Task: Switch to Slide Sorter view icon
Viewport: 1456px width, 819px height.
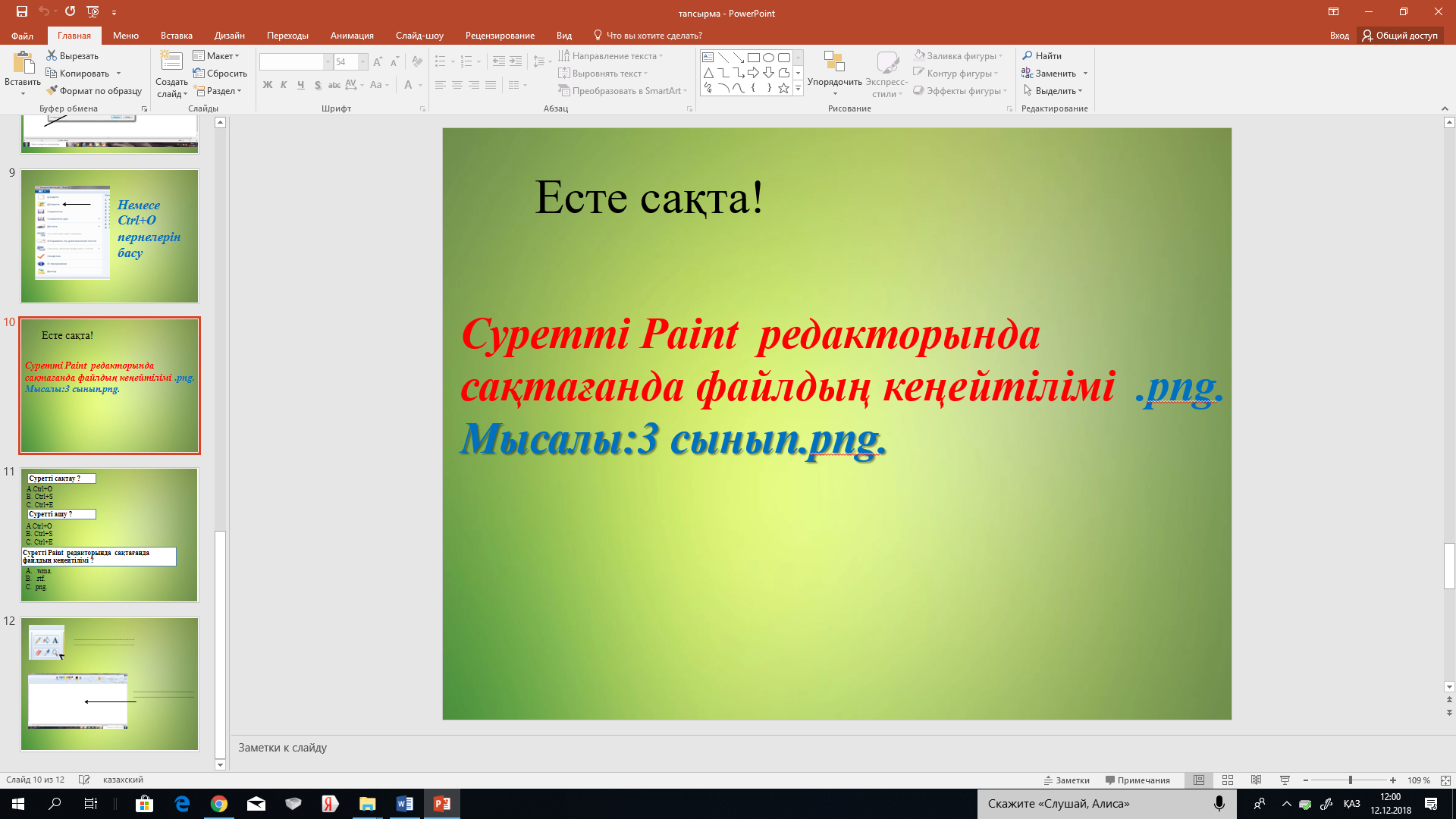Action: [x=1228, y=780]
